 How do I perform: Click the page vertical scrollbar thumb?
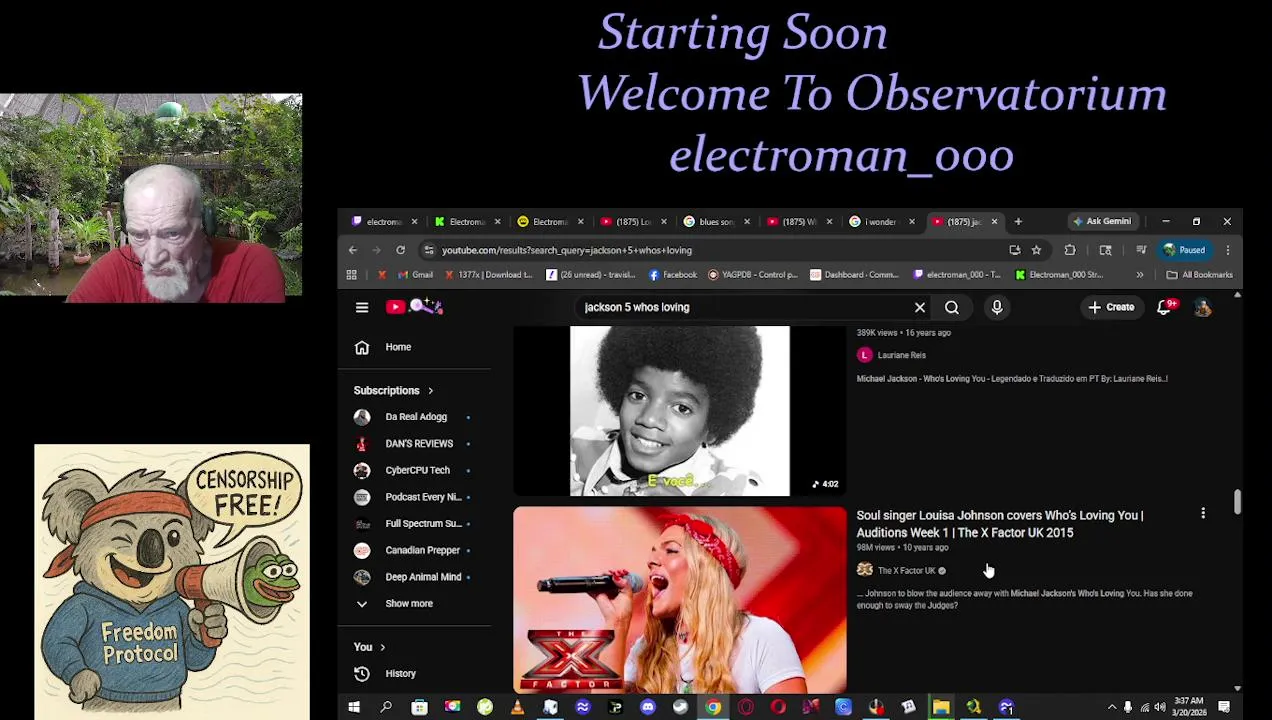[x=1237, y=502]
